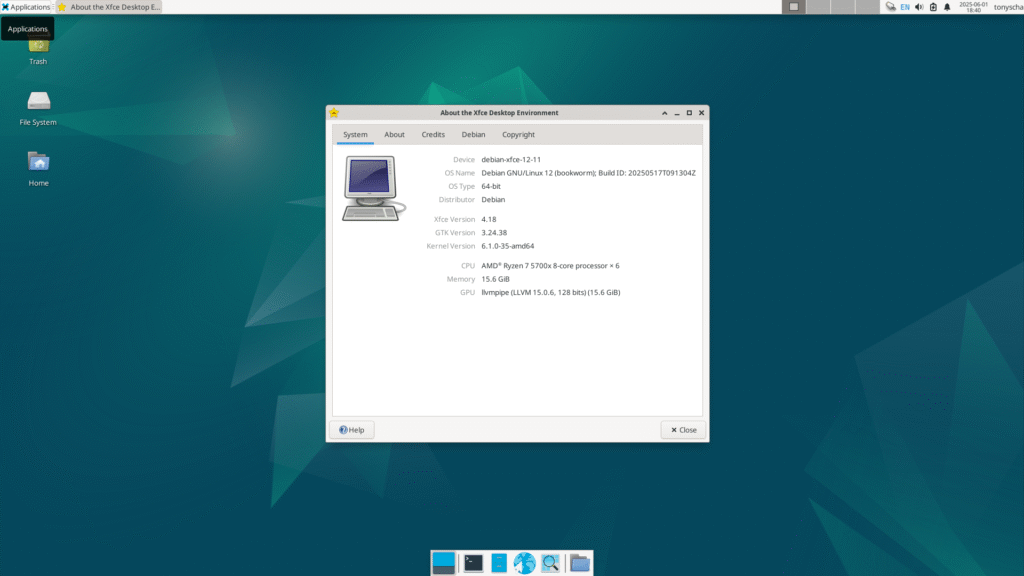Click the date and time clock
The height and width of the screenshot is (576, 1024).
(973, 7)
